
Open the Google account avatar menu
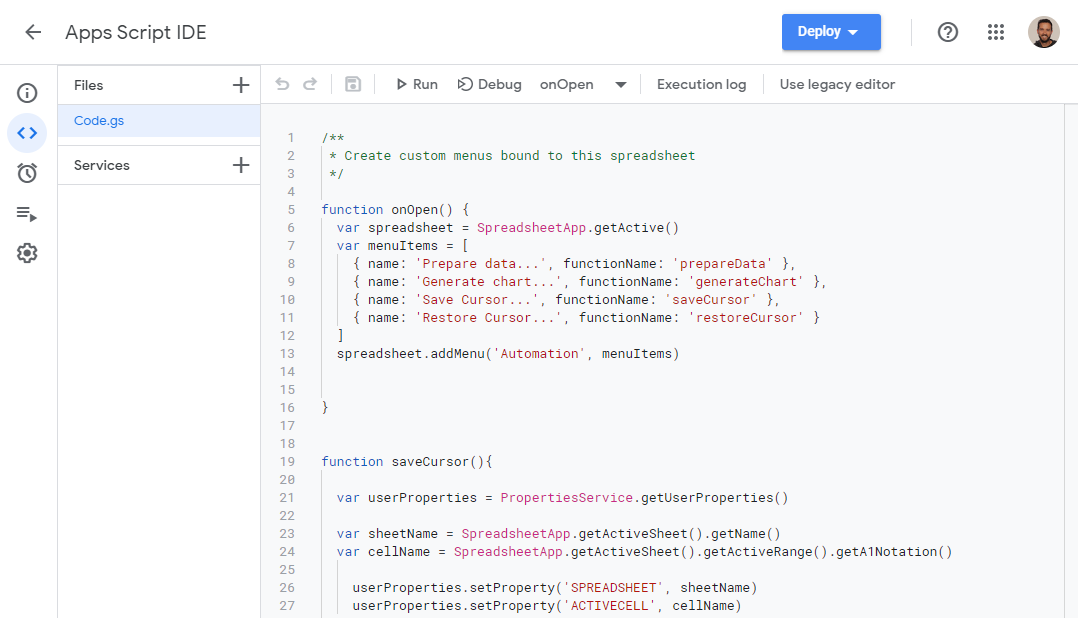(1044, 32)
